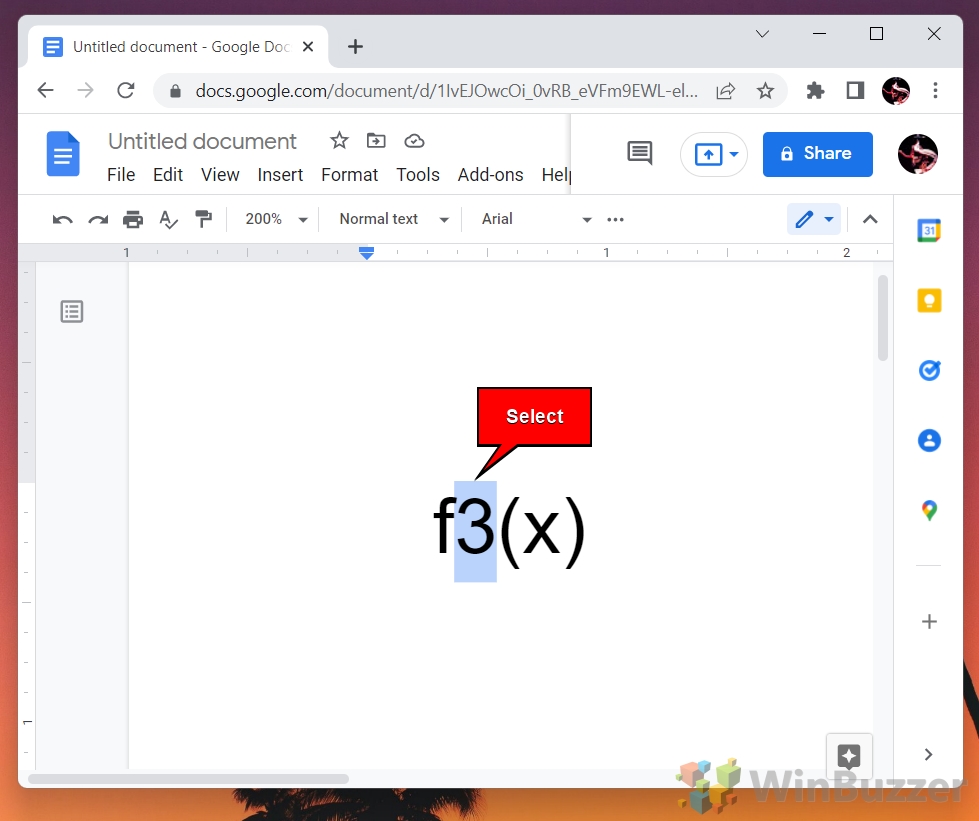The height and width of the screenshot is (821, 979).
Task: Print the document using printer icon
Action: coord(133,219)
